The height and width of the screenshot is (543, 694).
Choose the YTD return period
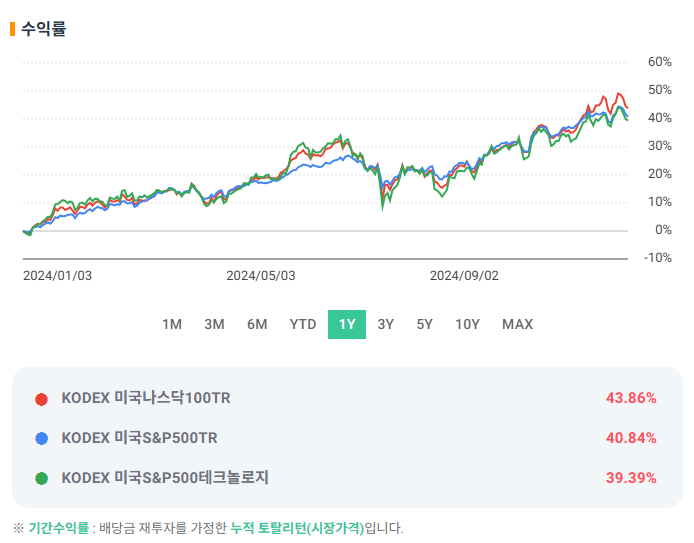tap(303, 324)
